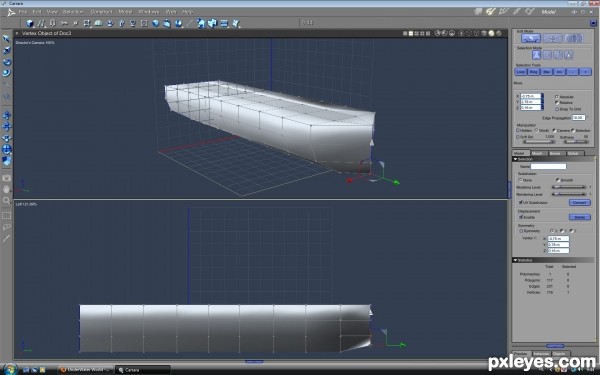Click the blue sphere tool in top toolbar
Screen dimensions: 600x375
pyautogui.click(x=156, y=23)
